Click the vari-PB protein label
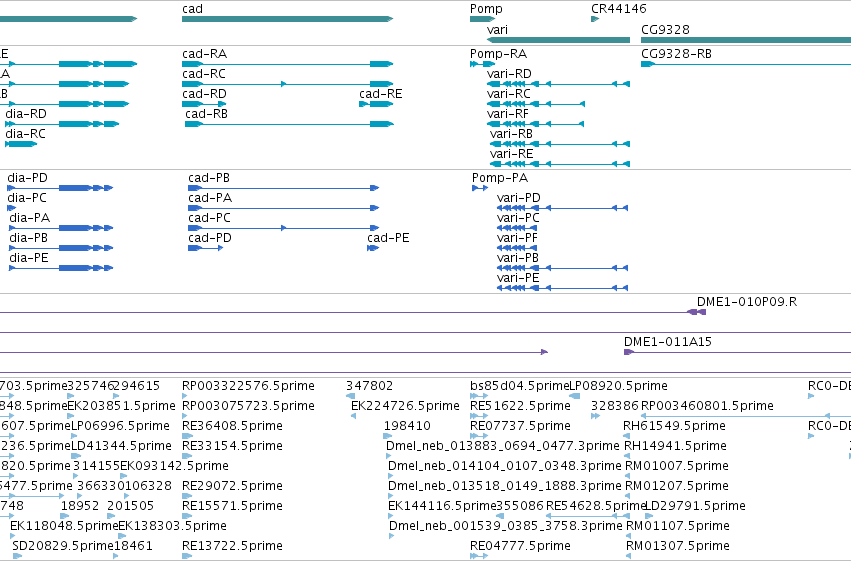 click(x=518, y=258)
